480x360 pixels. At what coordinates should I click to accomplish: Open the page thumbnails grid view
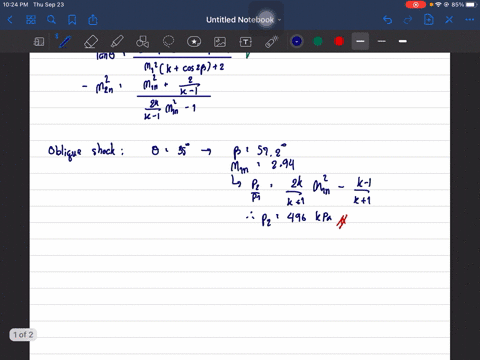click(x=31, y=20)
